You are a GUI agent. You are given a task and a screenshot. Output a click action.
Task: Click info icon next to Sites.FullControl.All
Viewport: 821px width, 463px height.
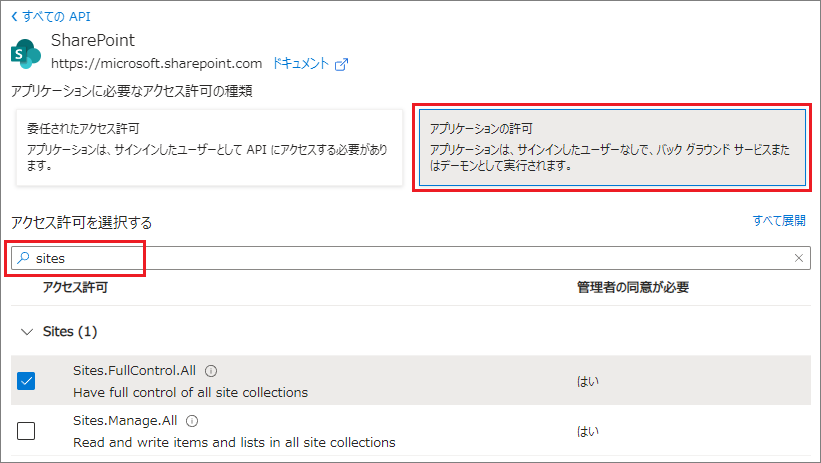coord(211,371)
